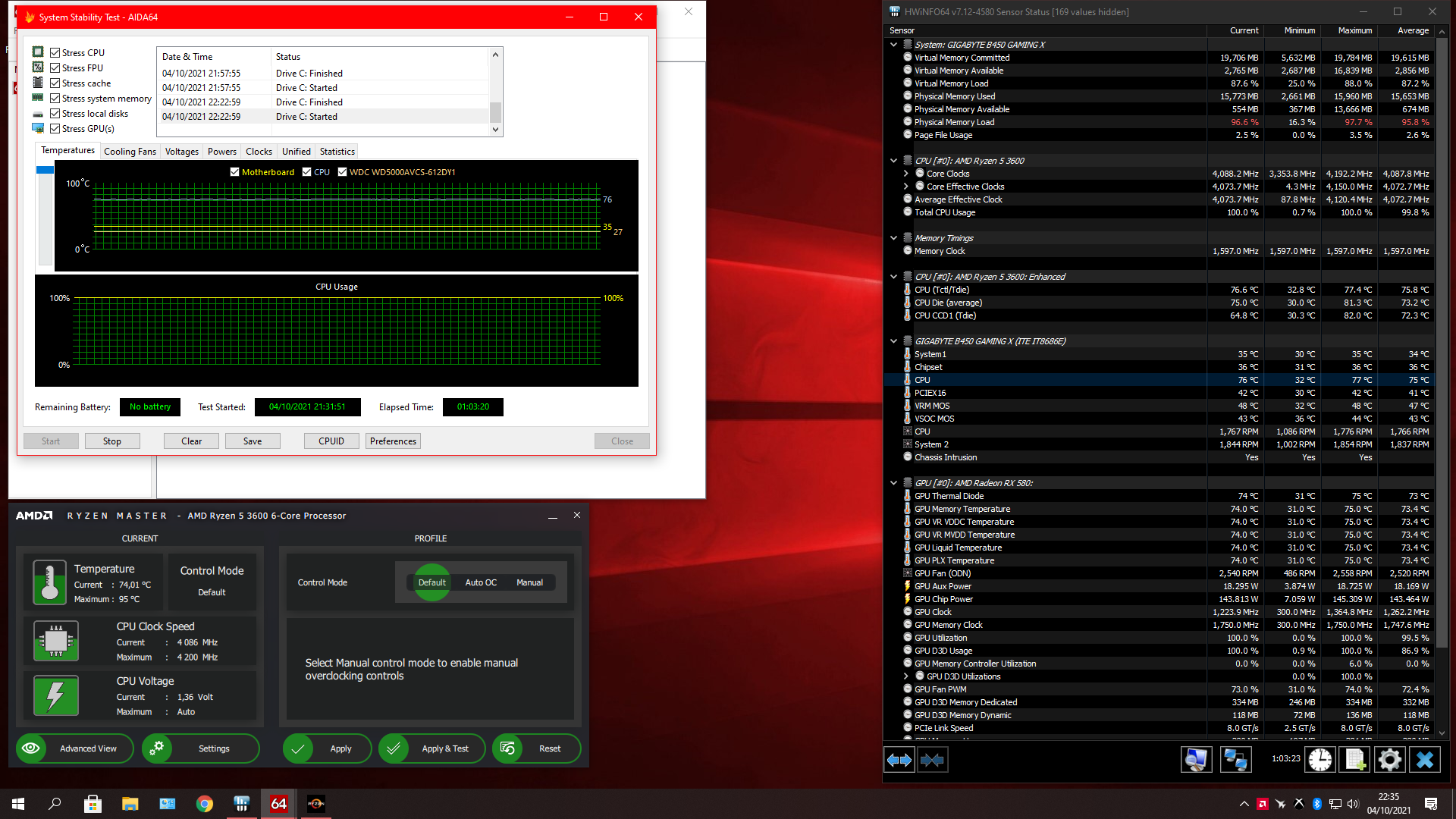Viewport: 1456px width, 819px height.
Task: Click Ryzen Master Apply checkmark icon
Action: pos(298,748)
